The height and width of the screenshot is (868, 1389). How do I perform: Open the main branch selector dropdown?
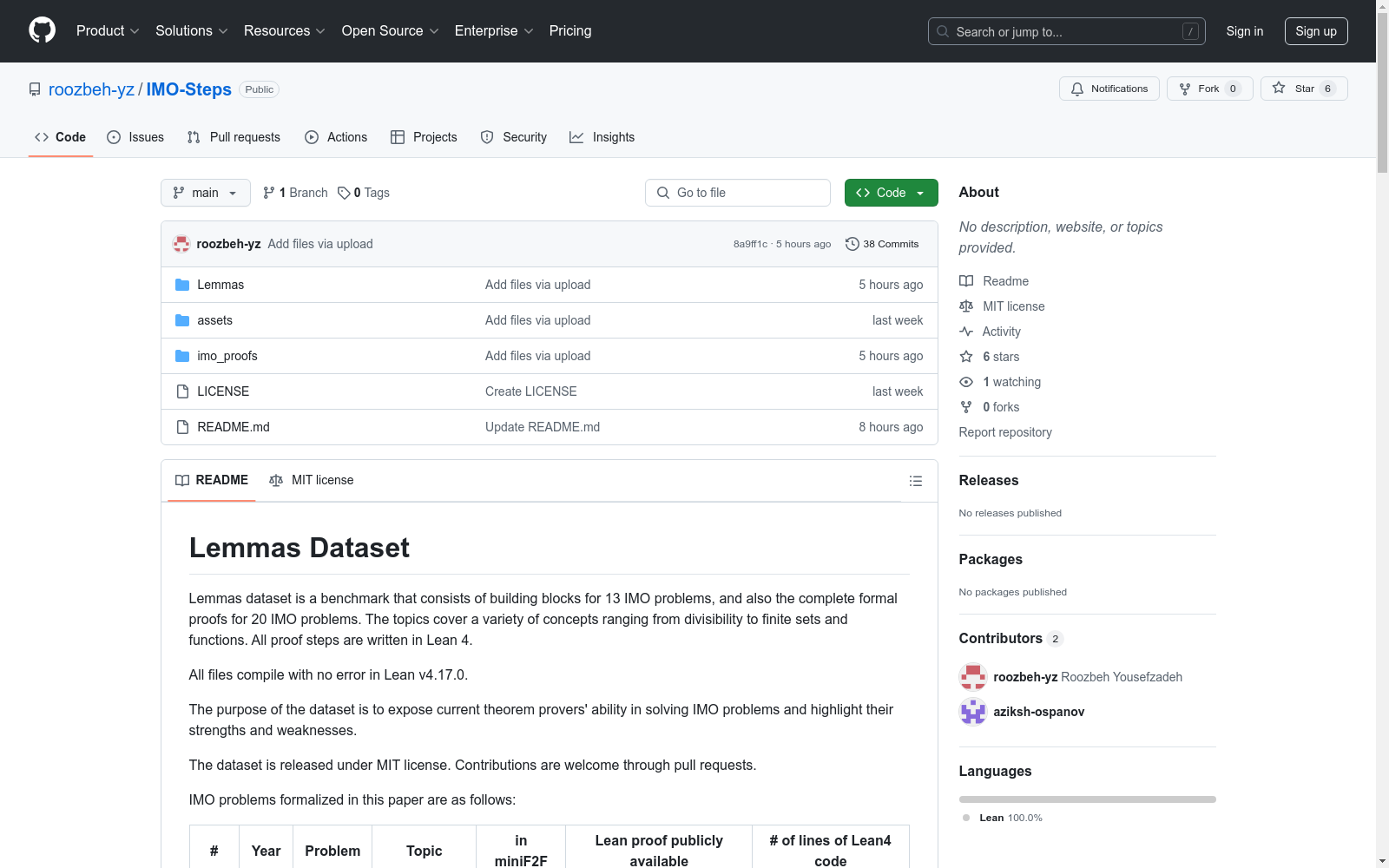[206, 193]
